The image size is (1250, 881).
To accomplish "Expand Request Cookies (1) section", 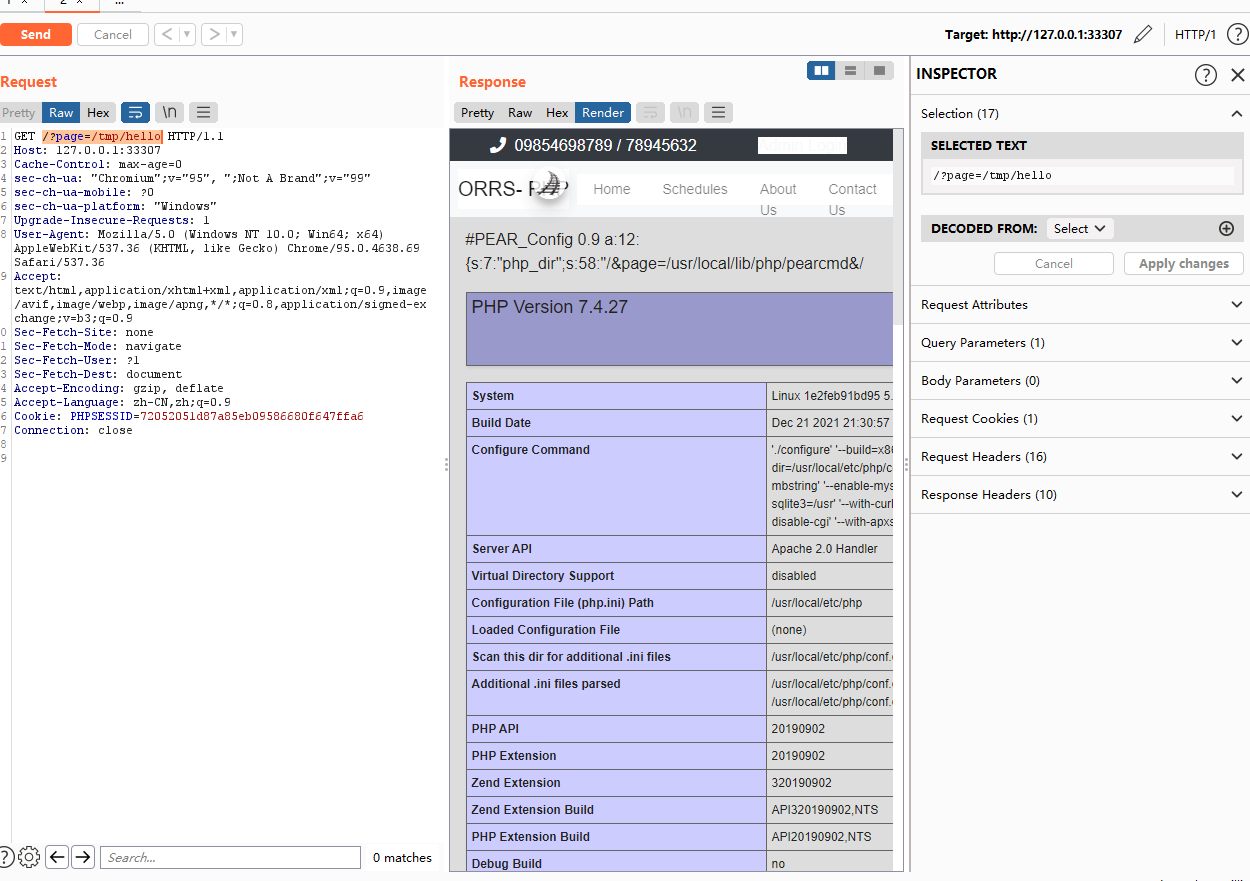I will [x=1080, y=419].
